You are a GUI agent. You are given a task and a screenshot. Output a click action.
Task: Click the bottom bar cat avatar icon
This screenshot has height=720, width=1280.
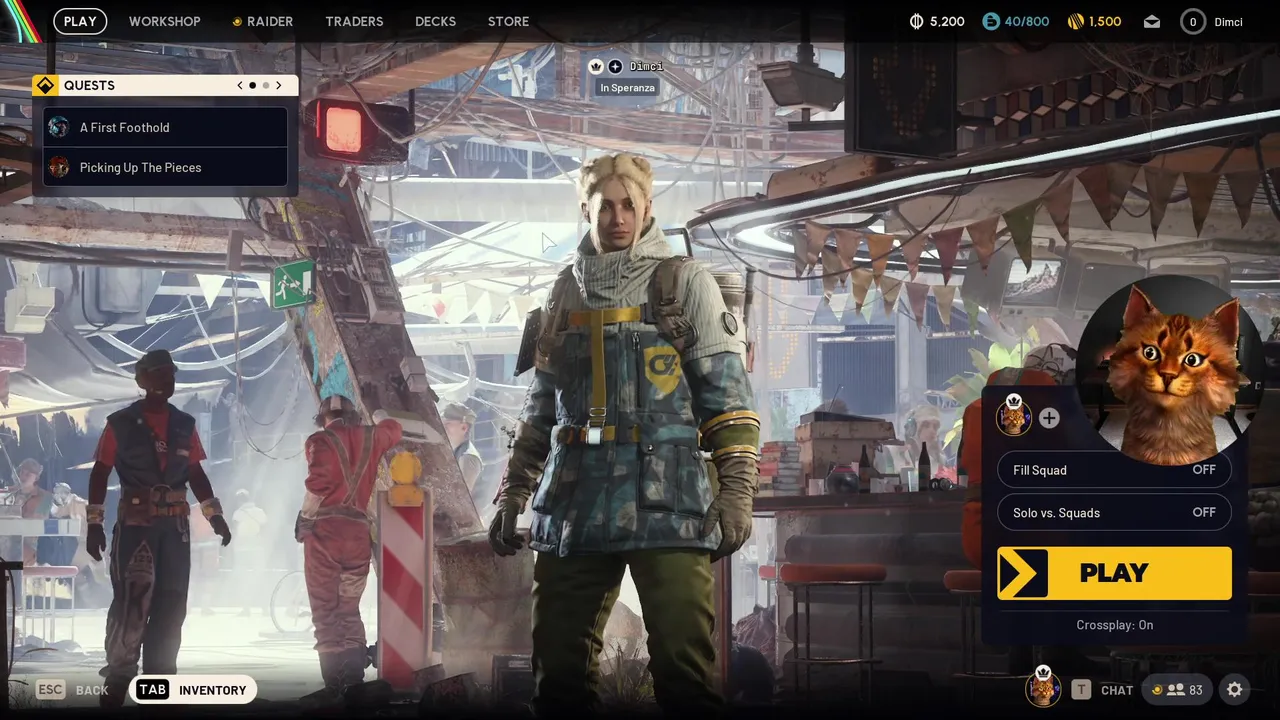pyautogui.click(x=1043, y=687)
